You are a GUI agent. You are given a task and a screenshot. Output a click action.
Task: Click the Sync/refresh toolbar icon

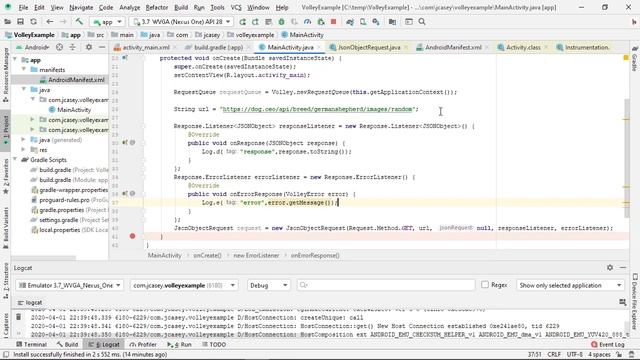[x=33, y=22]
